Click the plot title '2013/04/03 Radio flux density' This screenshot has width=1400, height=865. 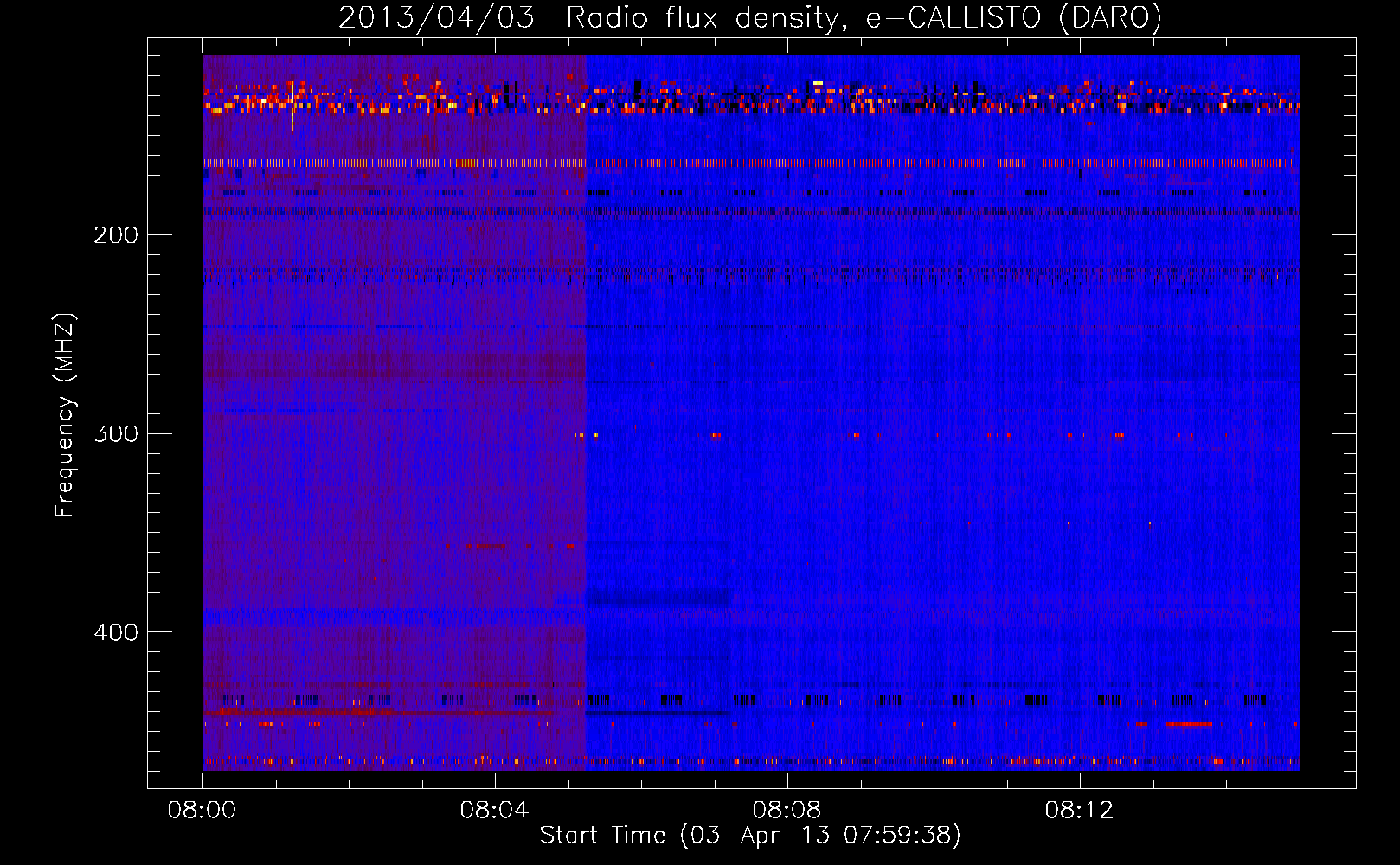pos(588,18)
